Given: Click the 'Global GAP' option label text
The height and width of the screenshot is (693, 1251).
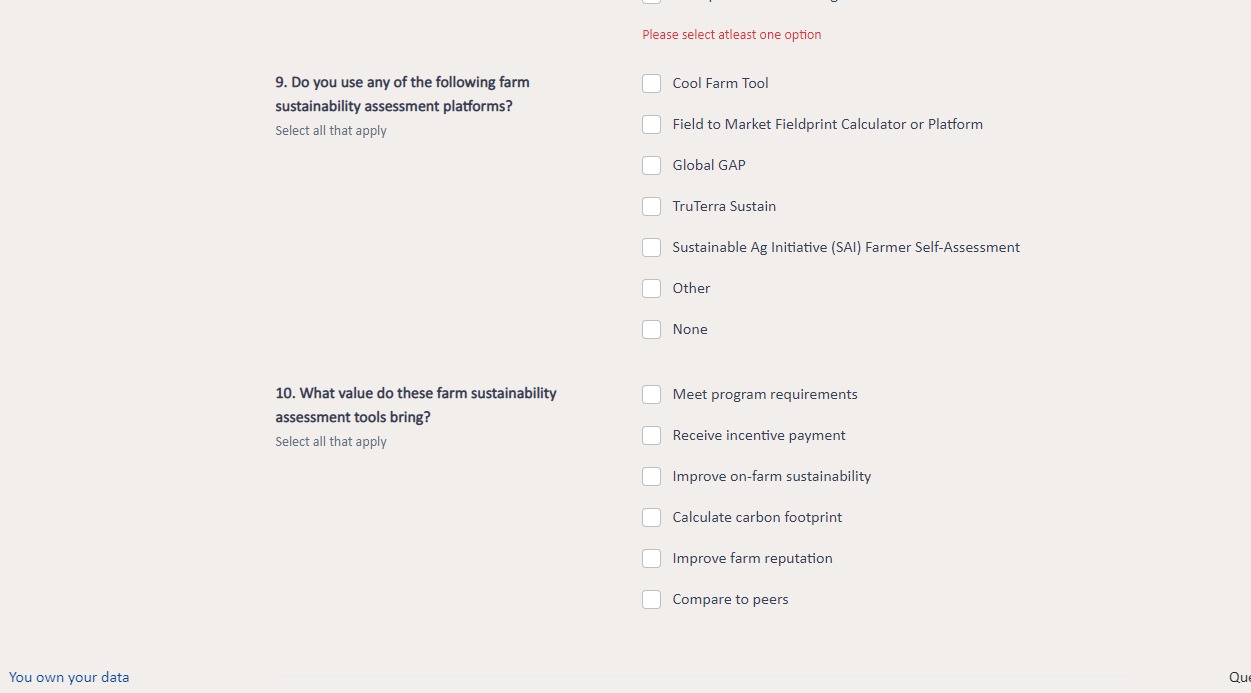Looking at the screenshot, I should (x=709, y=165).
